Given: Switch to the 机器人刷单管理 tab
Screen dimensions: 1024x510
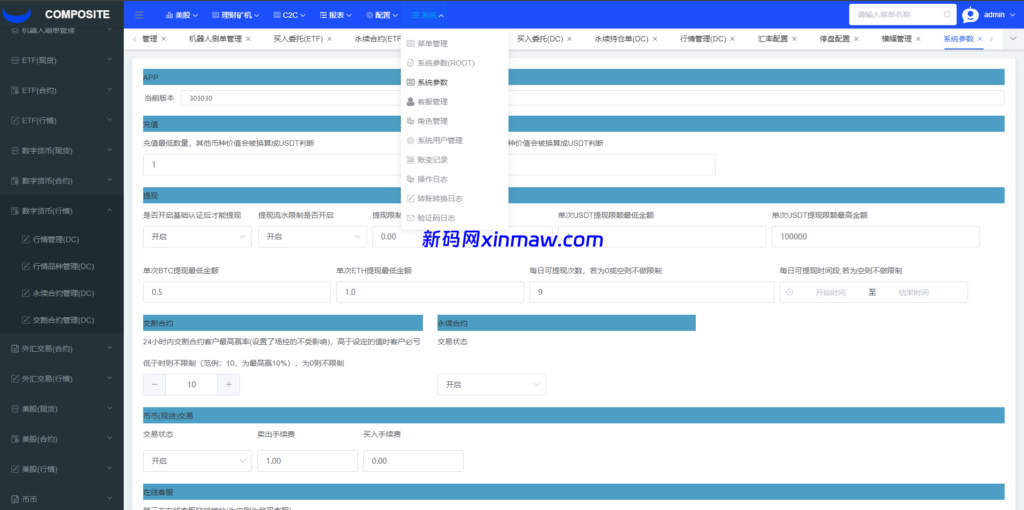Looking at the screenshot, I should tap(215, 39).
